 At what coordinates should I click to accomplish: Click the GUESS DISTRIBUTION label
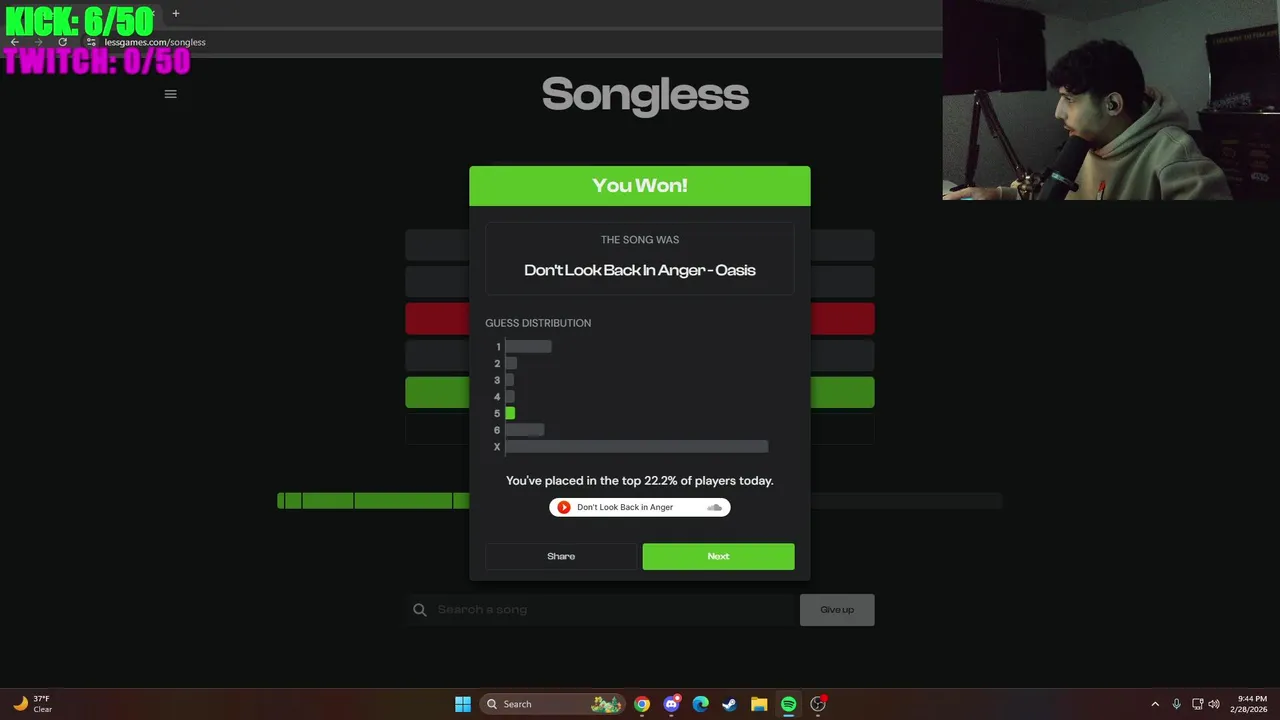[x=538, y=323]
